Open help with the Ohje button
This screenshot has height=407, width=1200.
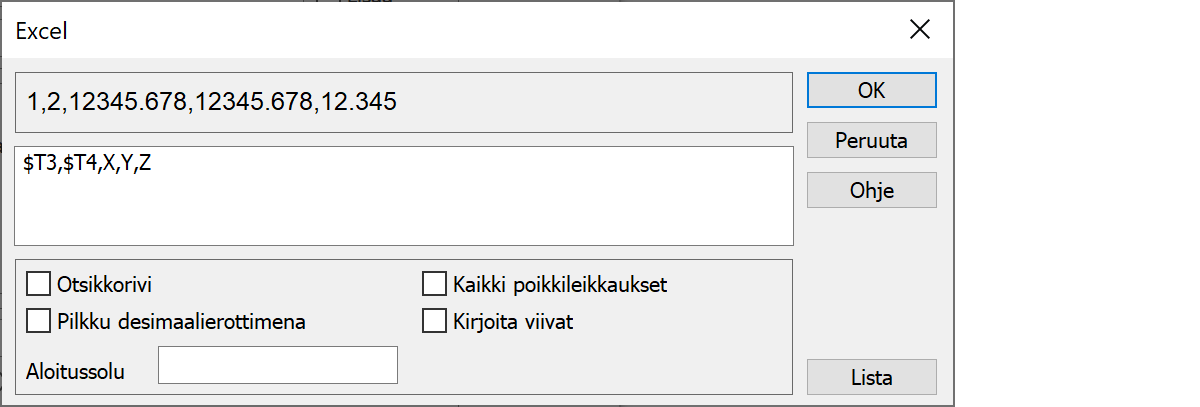[x=871, y=190]
